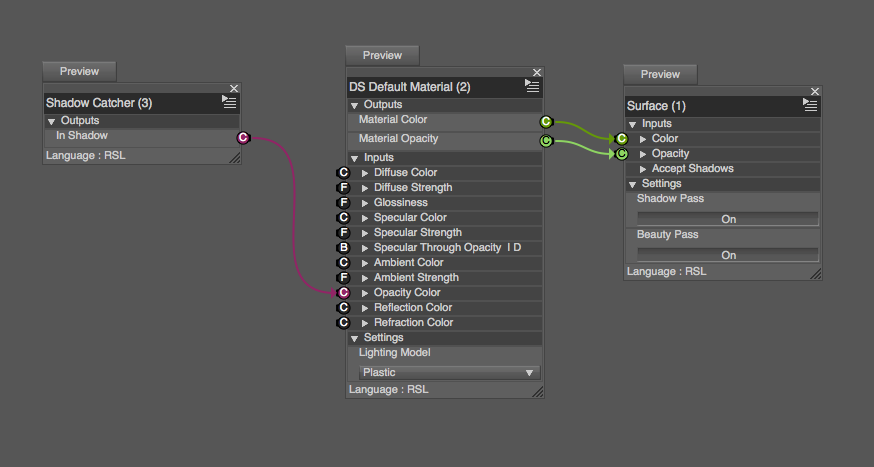Open the Shadow Catcher options menu icon
The height and width of the screenshot is (467, 874).
click(229, 102)
